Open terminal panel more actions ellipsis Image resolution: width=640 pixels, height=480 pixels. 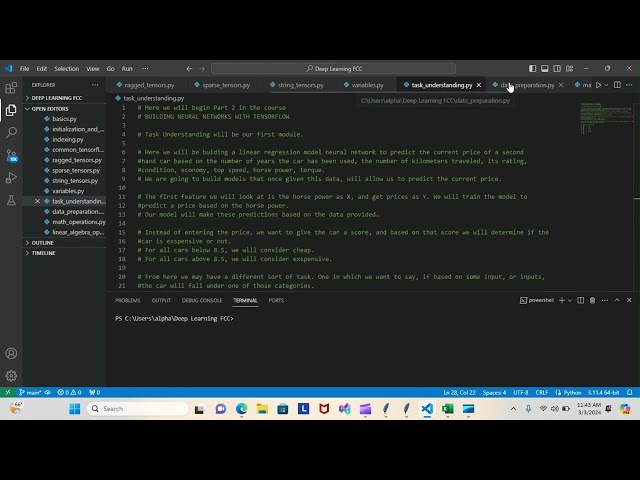coord(605,300)
